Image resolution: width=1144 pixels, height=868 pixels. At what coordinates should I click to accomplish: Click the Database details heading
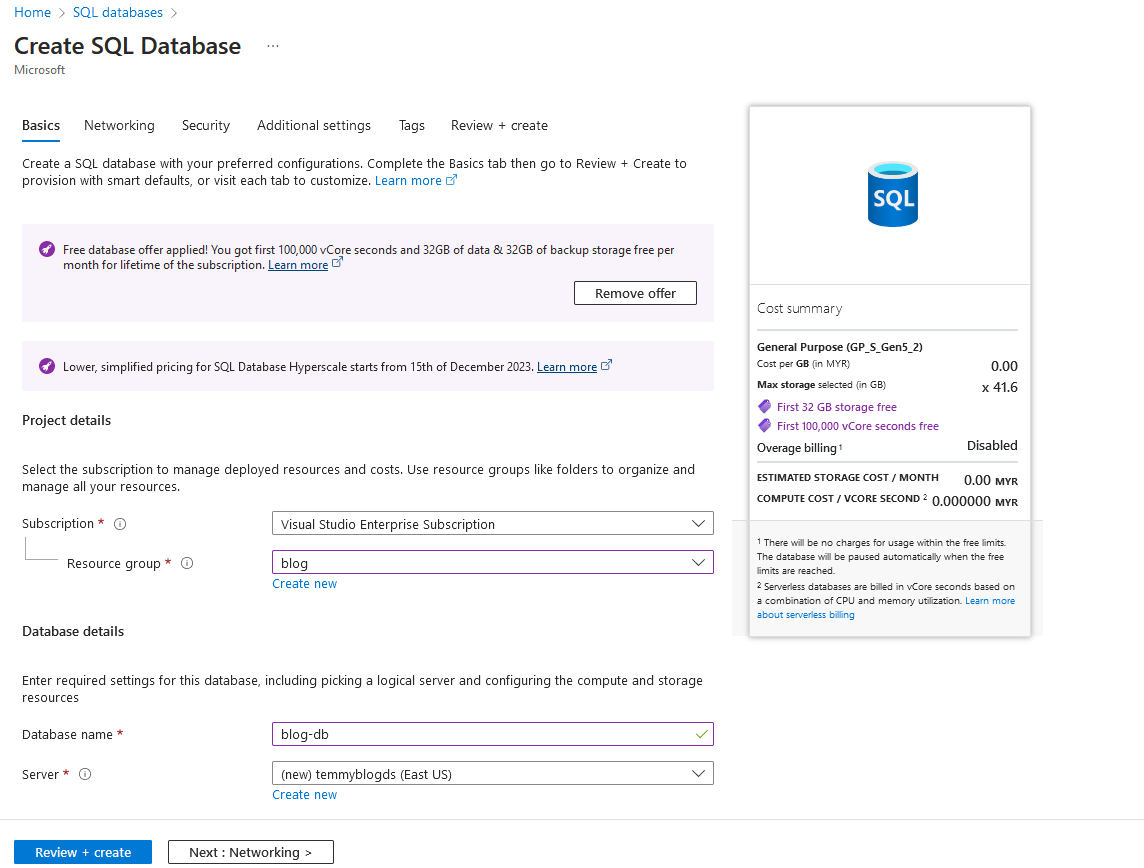73,631
